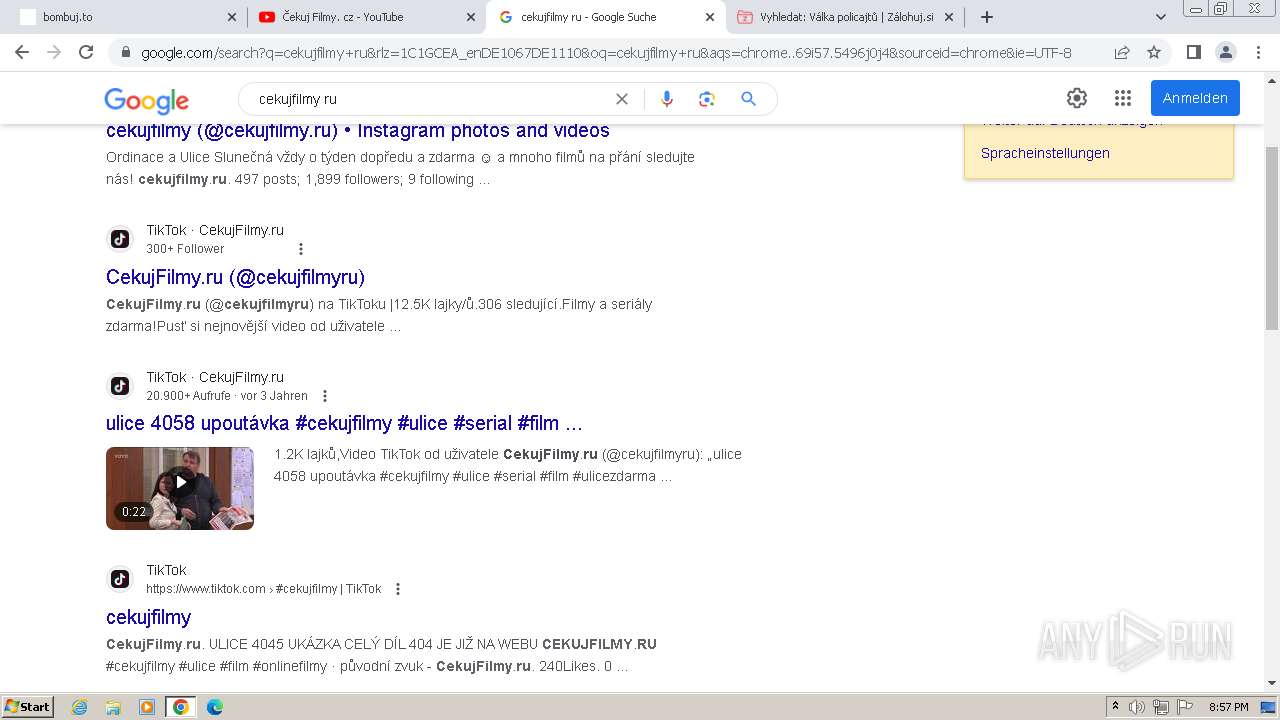
Task: Open more options for tiktok.com #cekujfilmy result
Action: pos(398,589)
